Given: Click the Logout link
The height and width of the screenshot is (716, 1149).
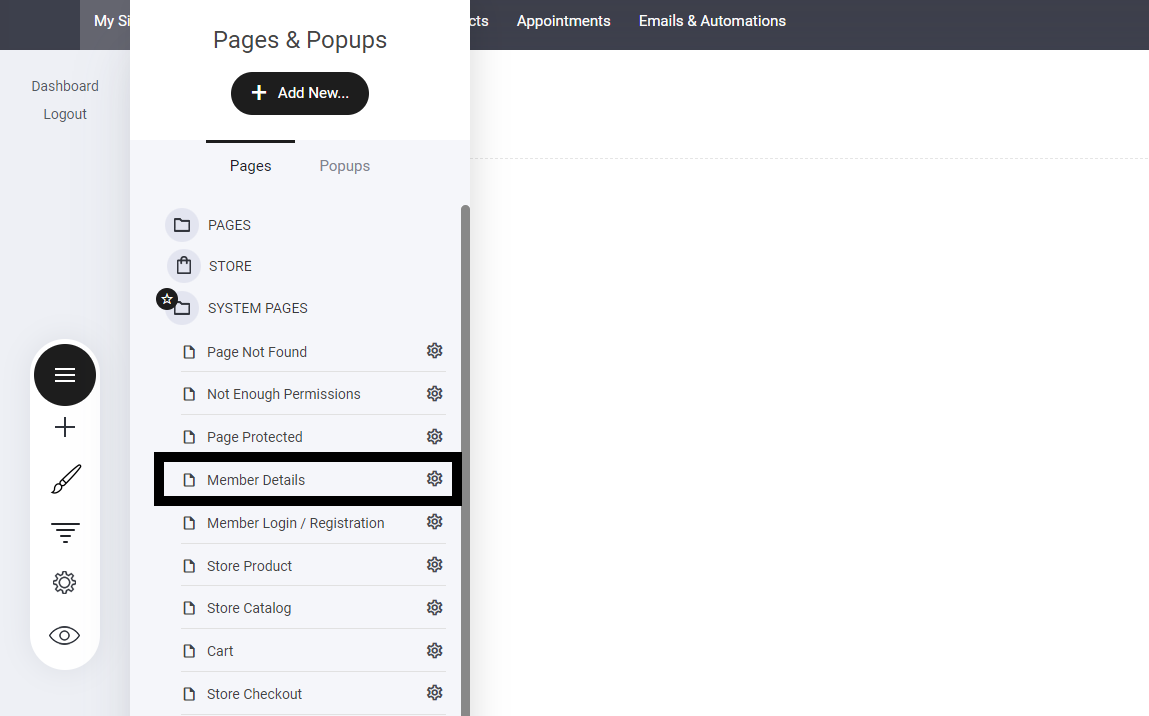Looking at the screenshot, I should point(65,114).
